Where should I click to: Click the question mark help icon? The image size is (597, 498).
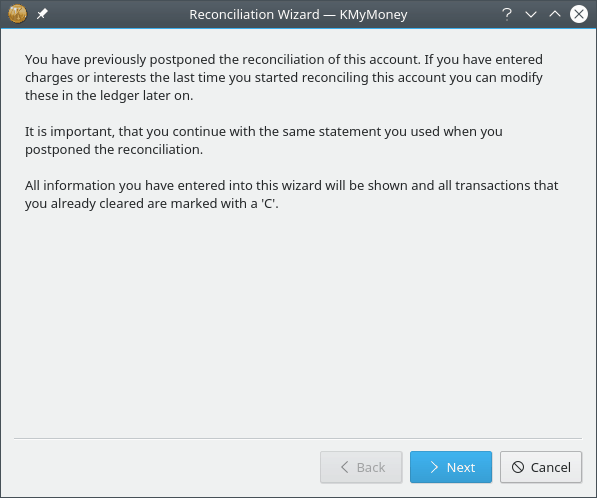[x=507, y=14]
